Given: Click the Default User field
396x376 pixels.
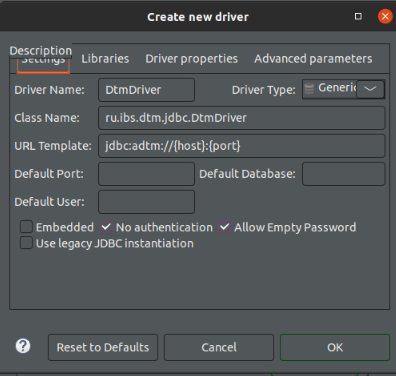Looking at the screenshot, I should (x=146, y=202).
